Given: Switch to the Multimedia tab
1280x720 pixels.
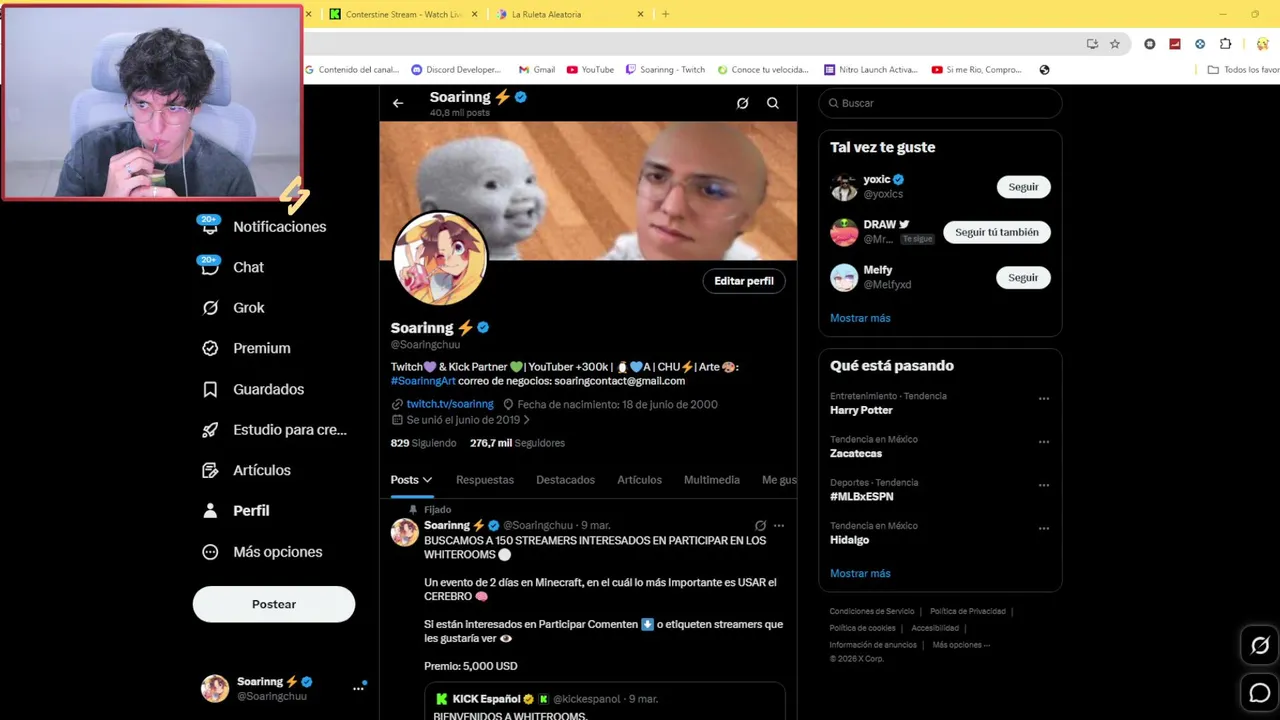Looking at the screenshot, I should coord(712,480).
